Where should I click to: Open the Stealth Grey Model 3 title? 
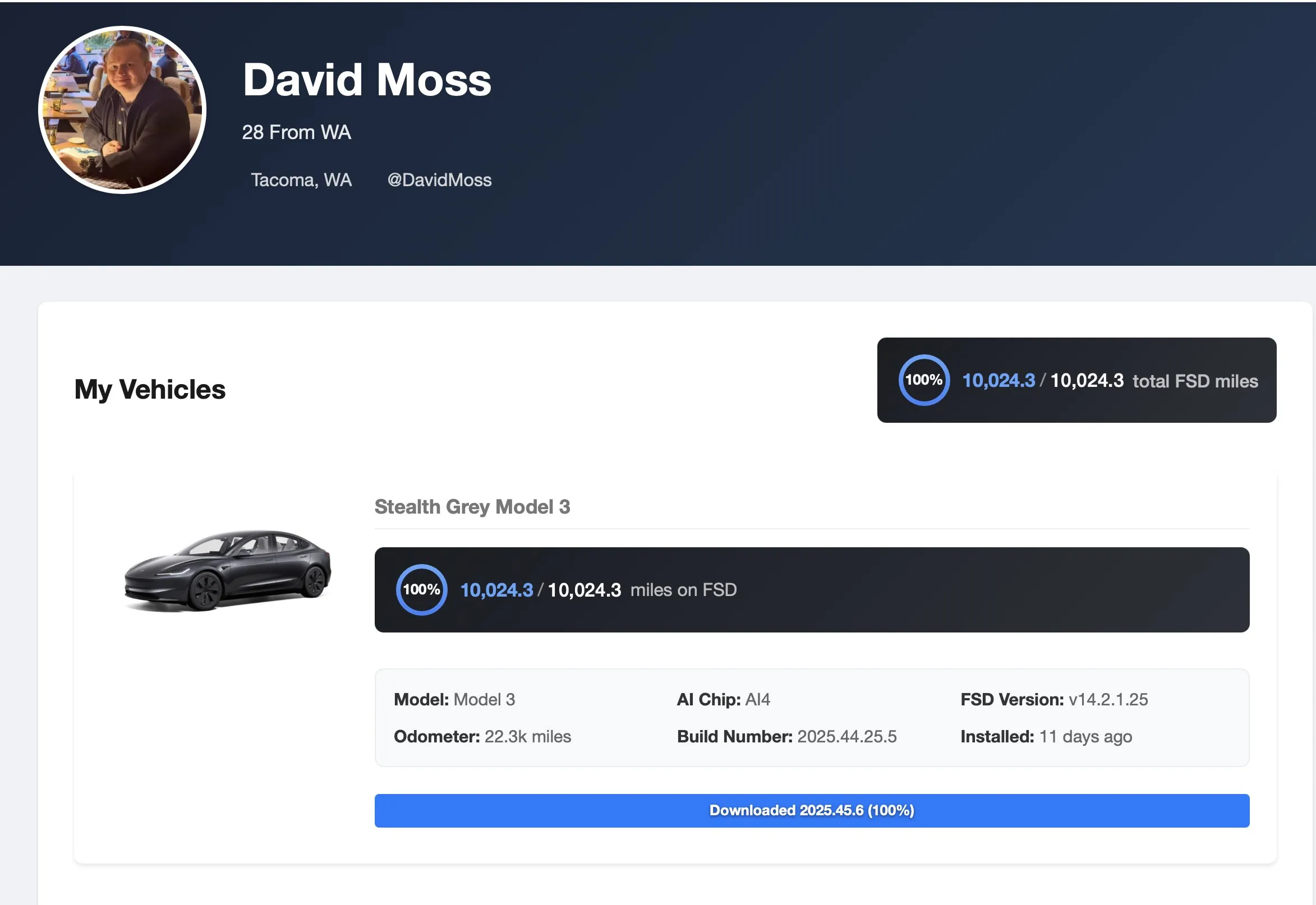472,506
